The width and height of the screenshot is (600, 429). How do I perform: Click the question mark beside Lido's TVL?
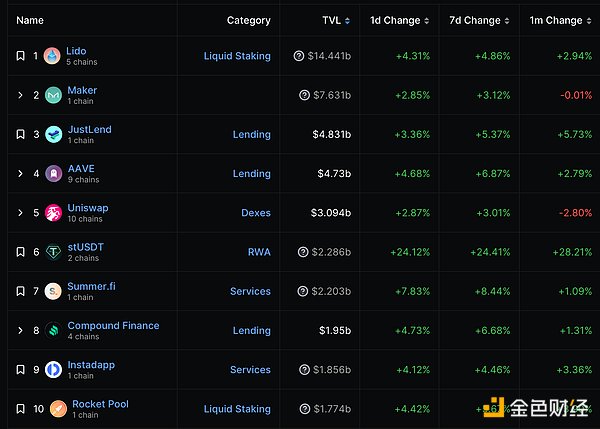coord(299,56)
